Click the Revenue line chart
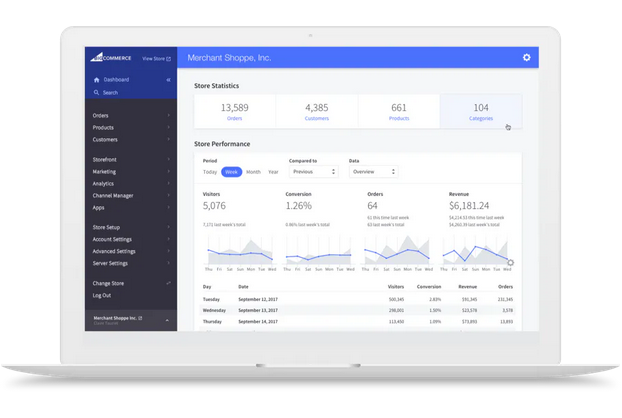This screenshot has height=418, width=622. [476, 251]
